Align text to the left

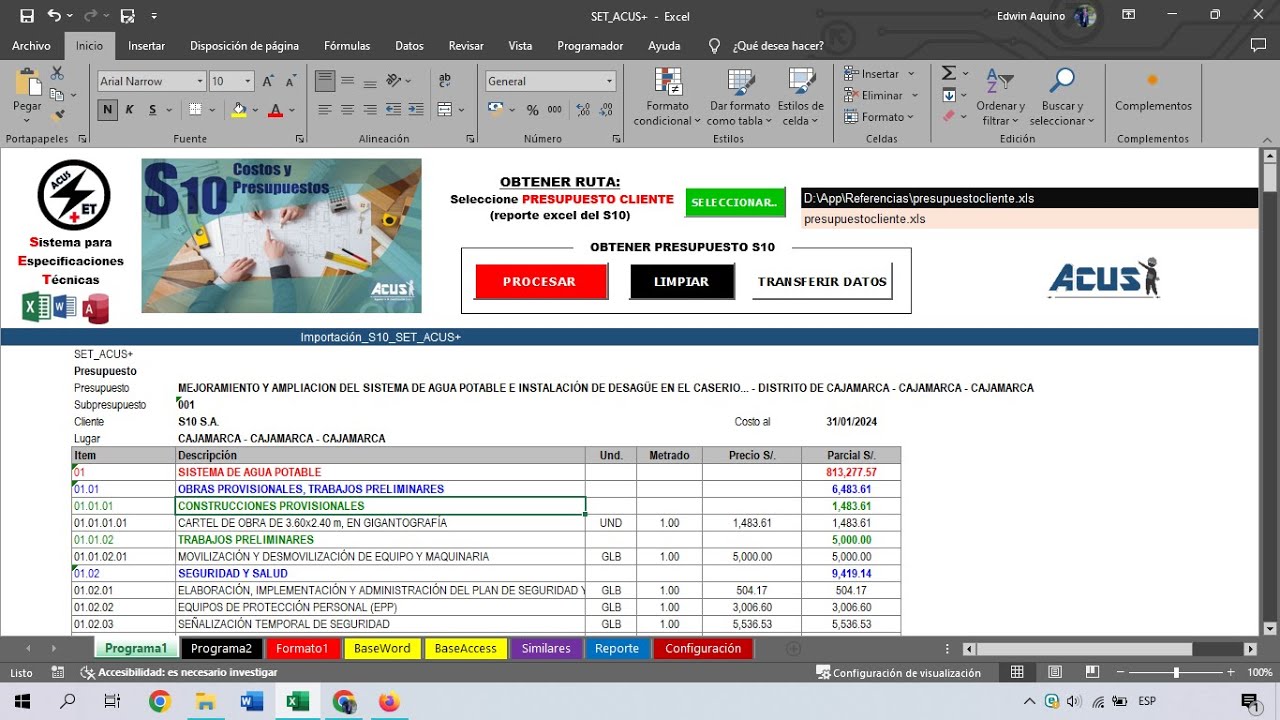[x=325, y=110]
